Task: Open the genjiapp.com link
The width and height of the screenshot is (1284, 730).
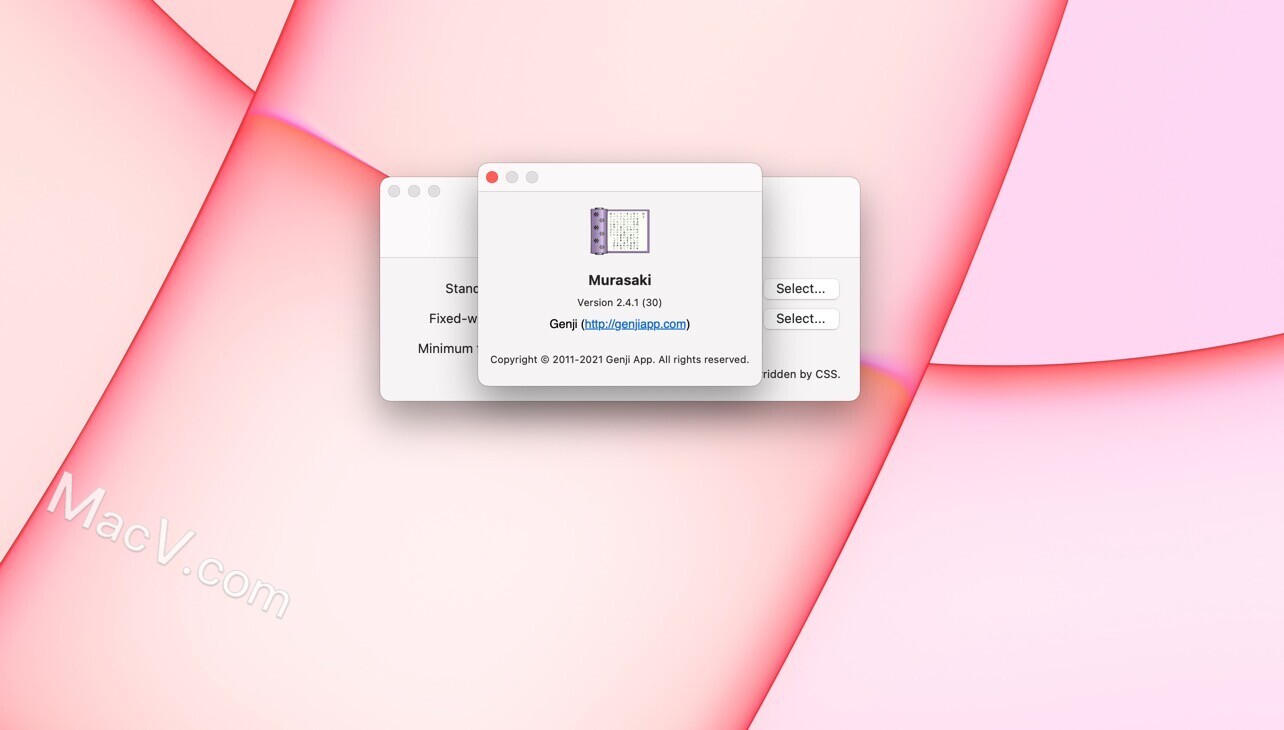Action: (635, 324)
